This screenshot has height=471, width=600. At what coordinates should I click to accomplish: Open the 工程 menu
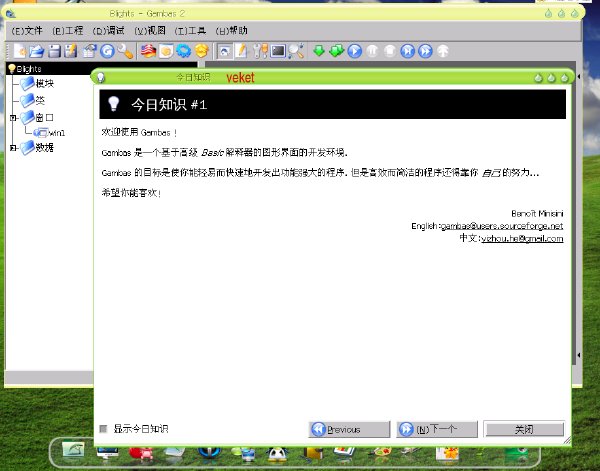click(x=68, y=31)
